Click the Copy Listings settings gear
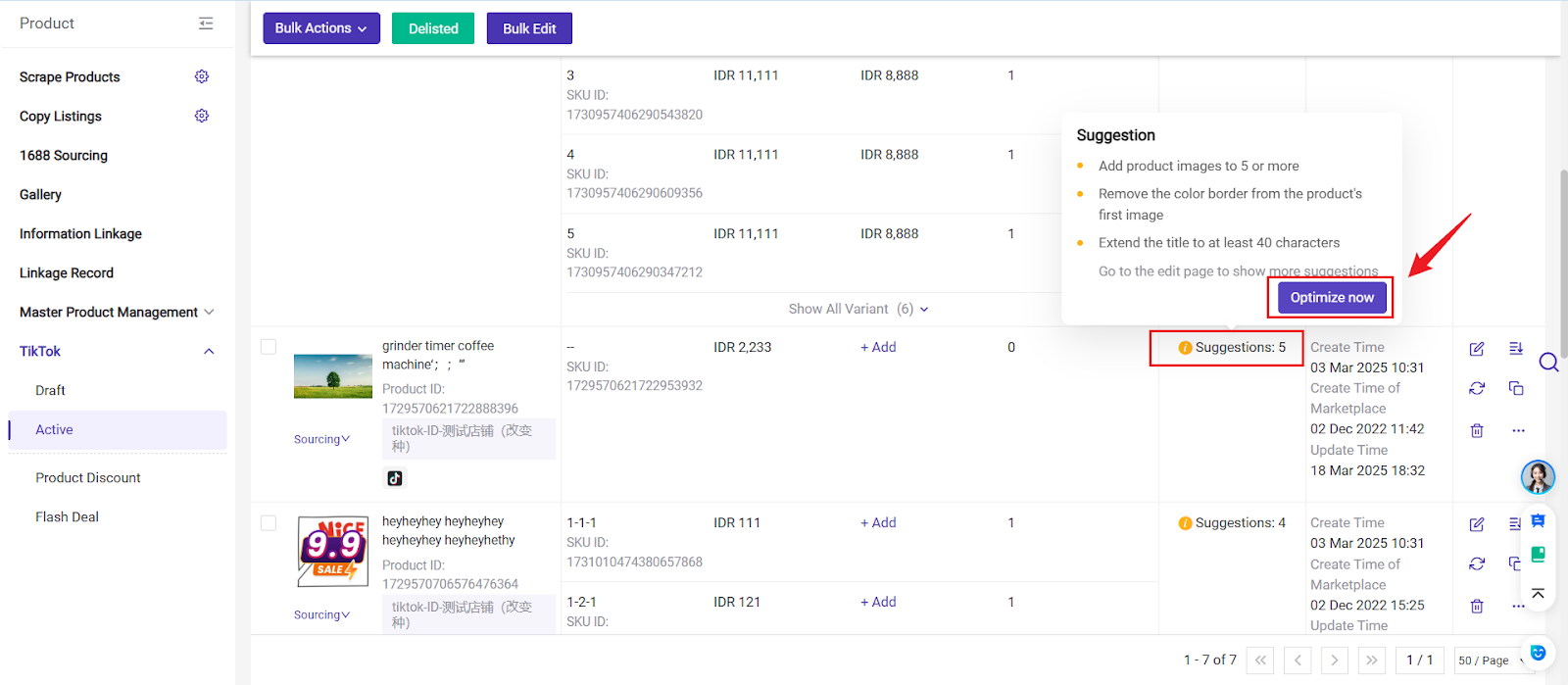1568x685 pixels. (202, 116)
